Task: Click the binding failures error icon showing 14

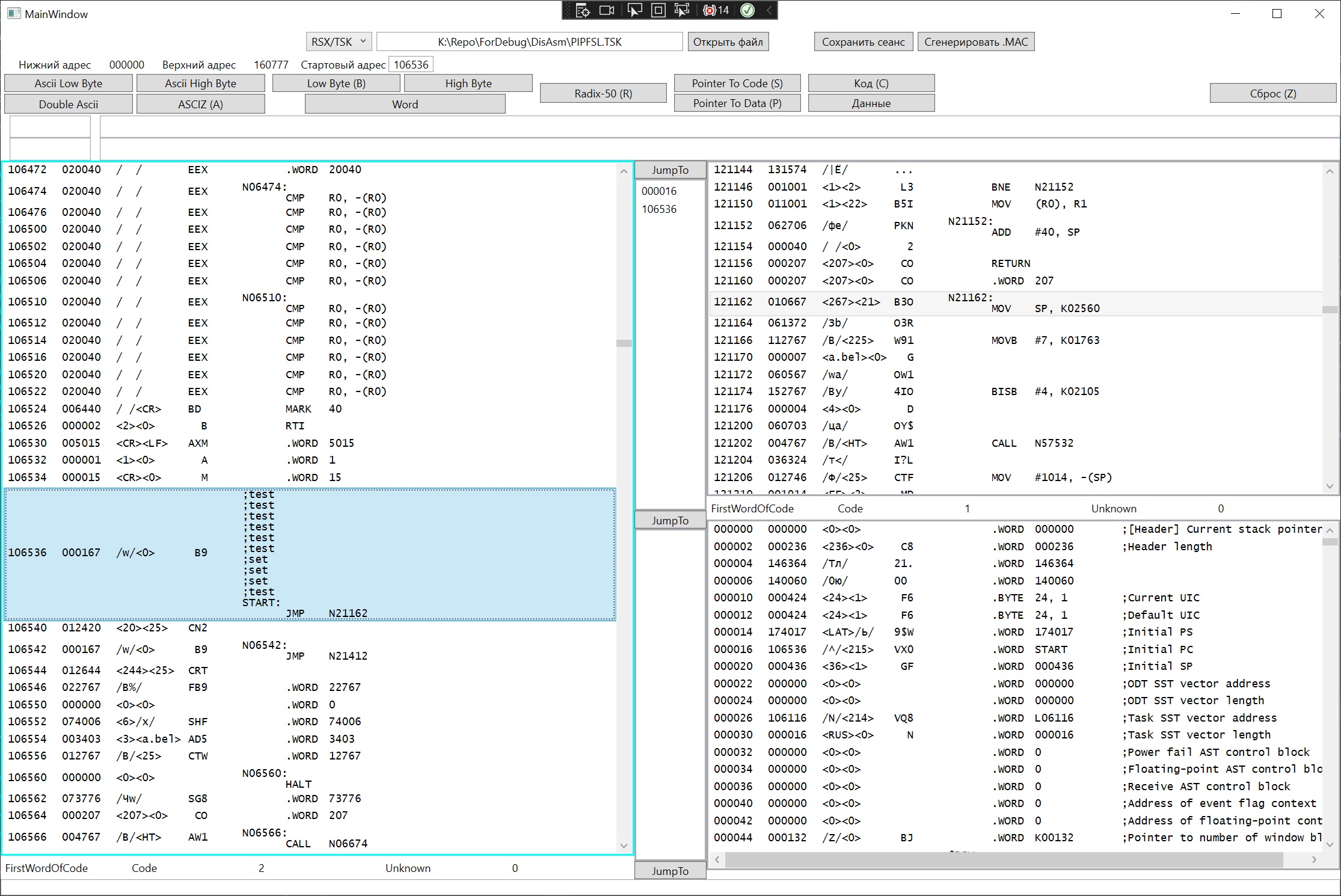Action: [x=716, y=10]
